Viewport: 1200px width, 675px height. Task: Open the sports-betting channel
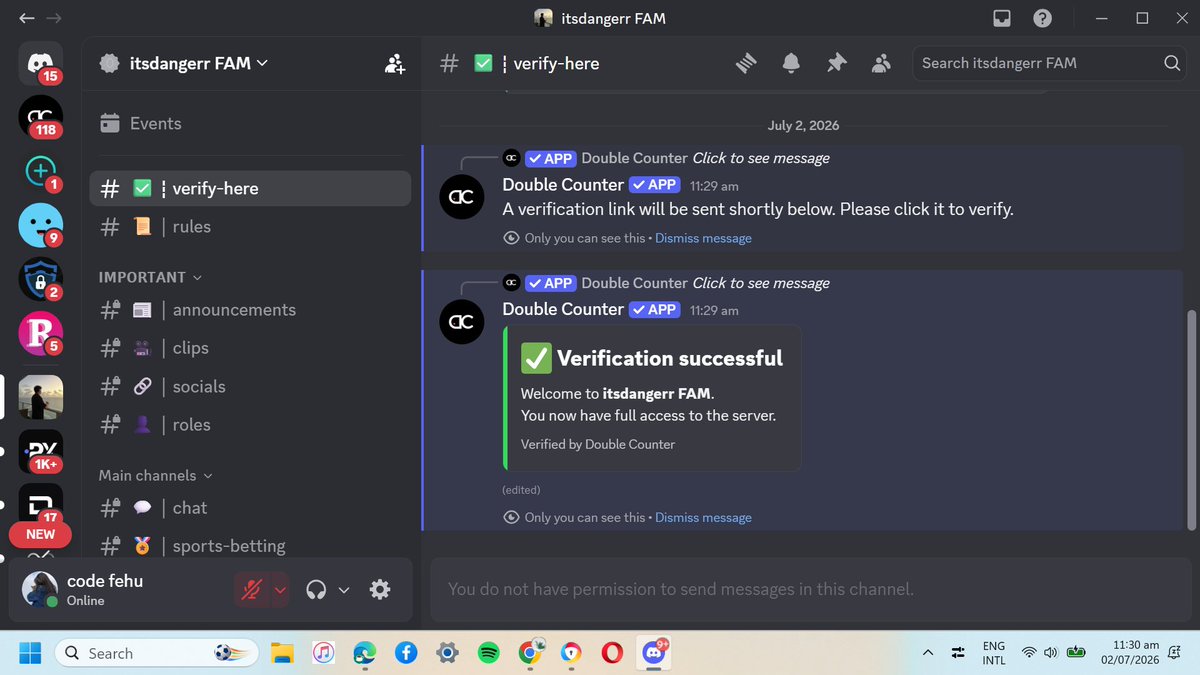click(x=250, y=545)
